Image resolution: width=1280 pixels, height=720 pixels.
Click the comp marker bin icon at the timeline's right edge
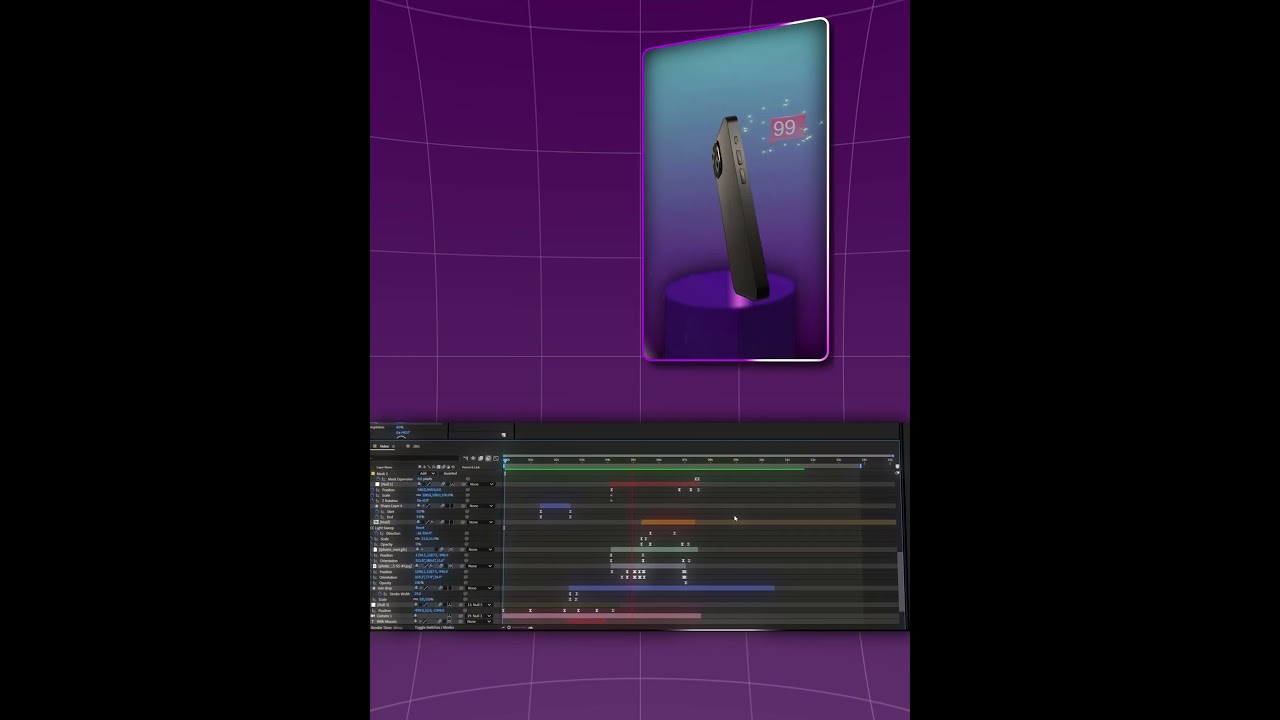pyautogui.click(x=897, y=466)
